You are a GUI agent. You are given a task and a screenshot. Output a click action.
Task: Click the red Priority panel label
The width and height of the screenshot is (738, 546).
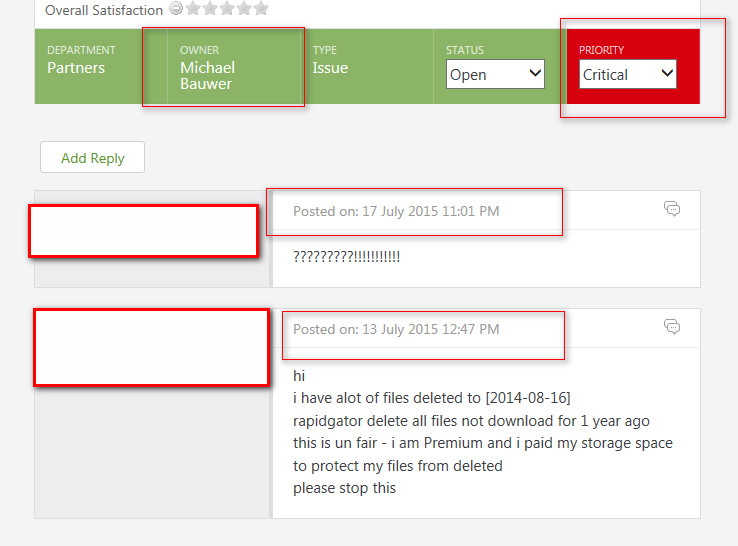tap(601, 50)
